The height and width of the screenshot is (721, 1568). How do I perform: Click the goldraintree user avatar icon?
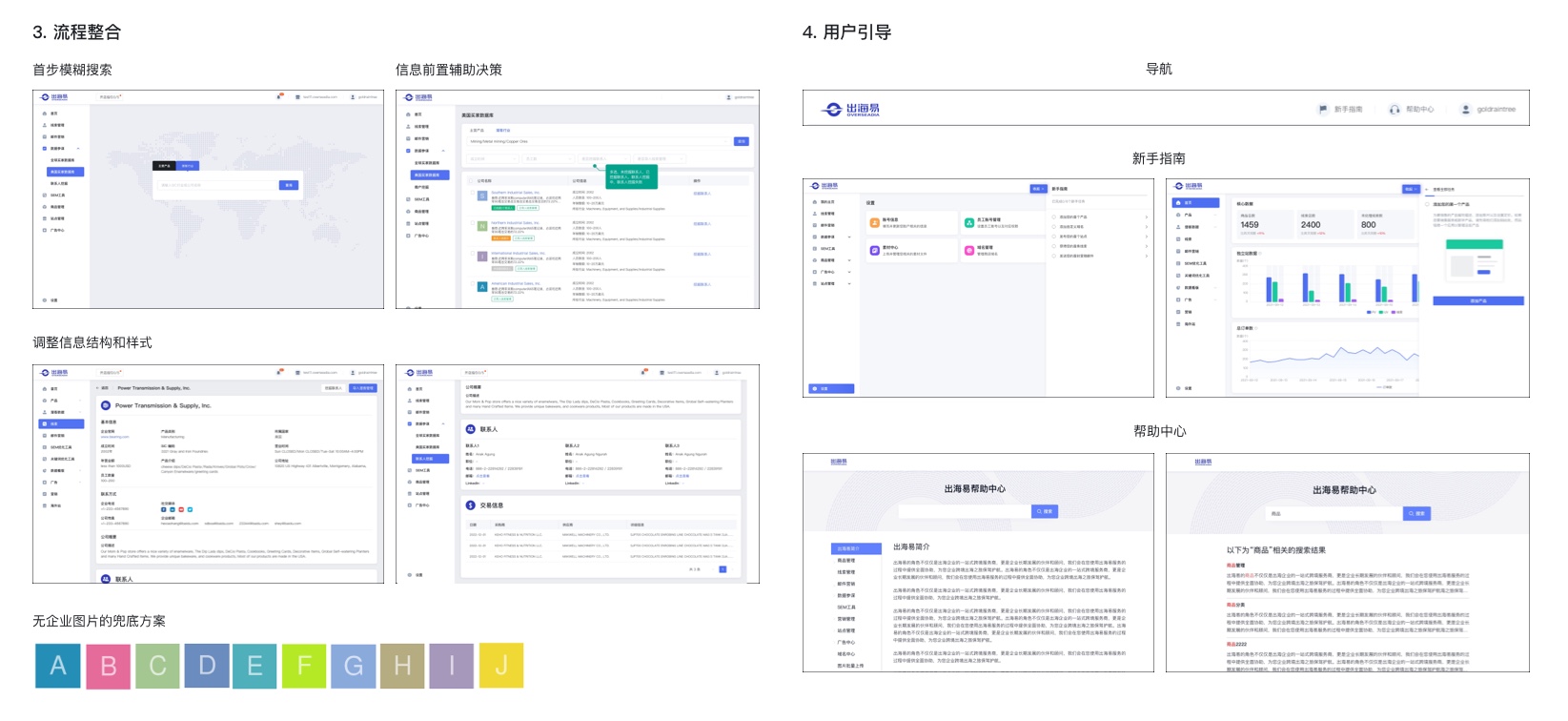click(x=1466, y=110)
